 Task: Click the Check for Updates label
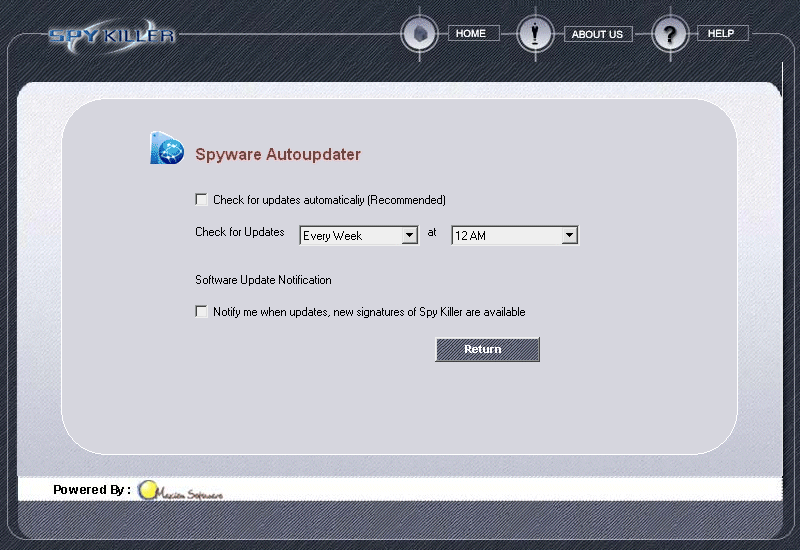[x=240, y=232]
